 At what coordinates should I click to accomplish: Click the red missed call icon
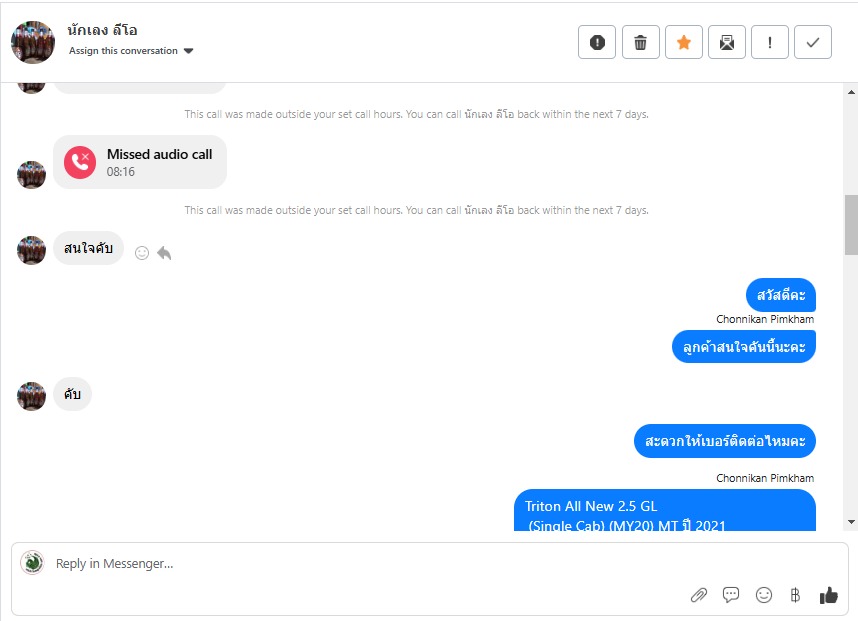click(x=80, y=162)
